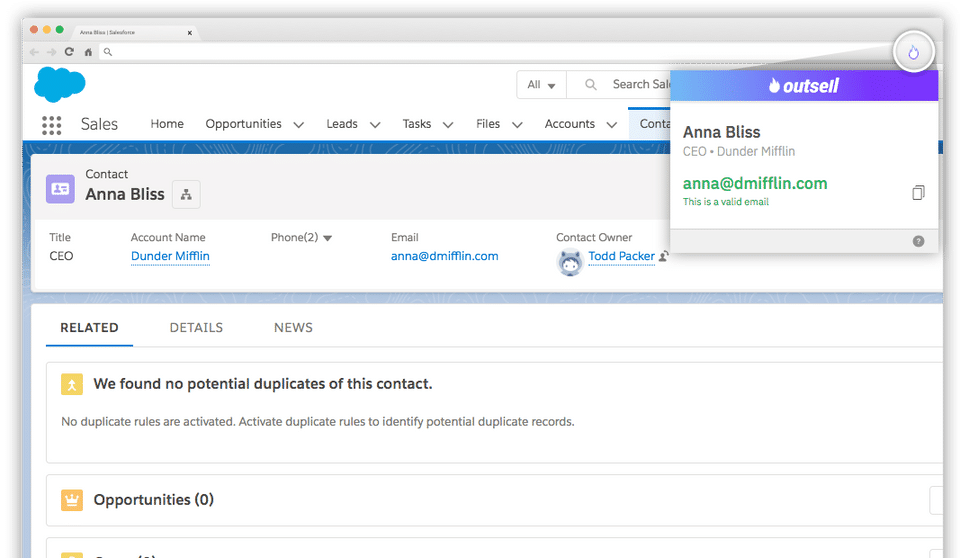Screen dimensions: 960x558
Task: Expand the Files nav chevron
Action: point(517,125)
